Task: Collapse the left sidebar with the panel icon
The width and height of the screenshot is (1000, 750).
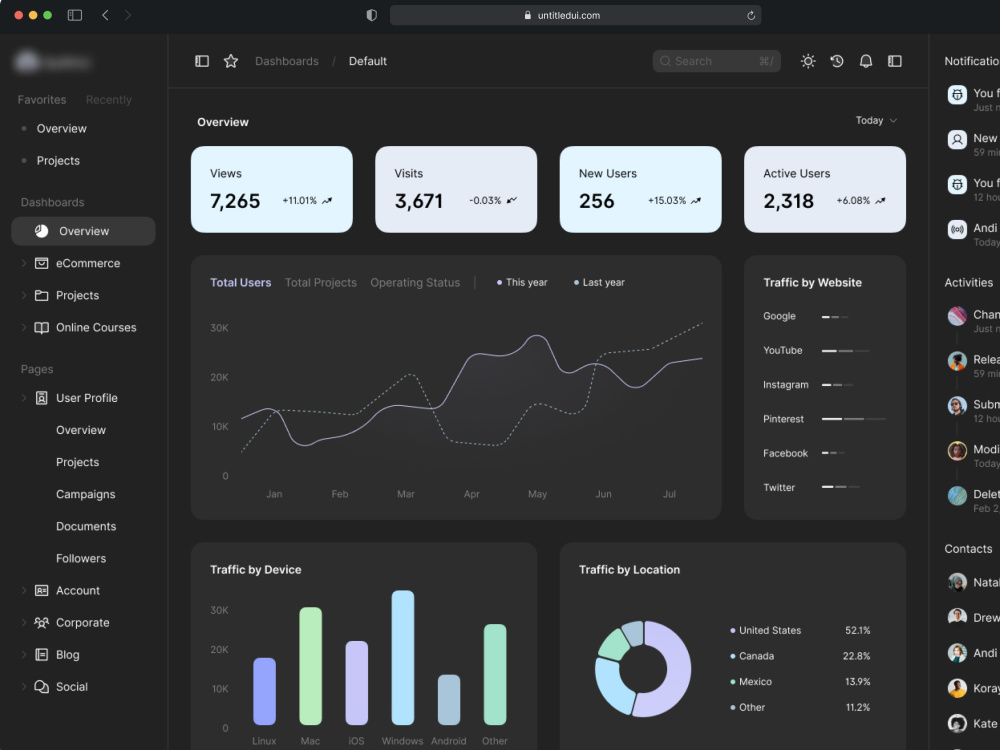Action: point(202,61)
